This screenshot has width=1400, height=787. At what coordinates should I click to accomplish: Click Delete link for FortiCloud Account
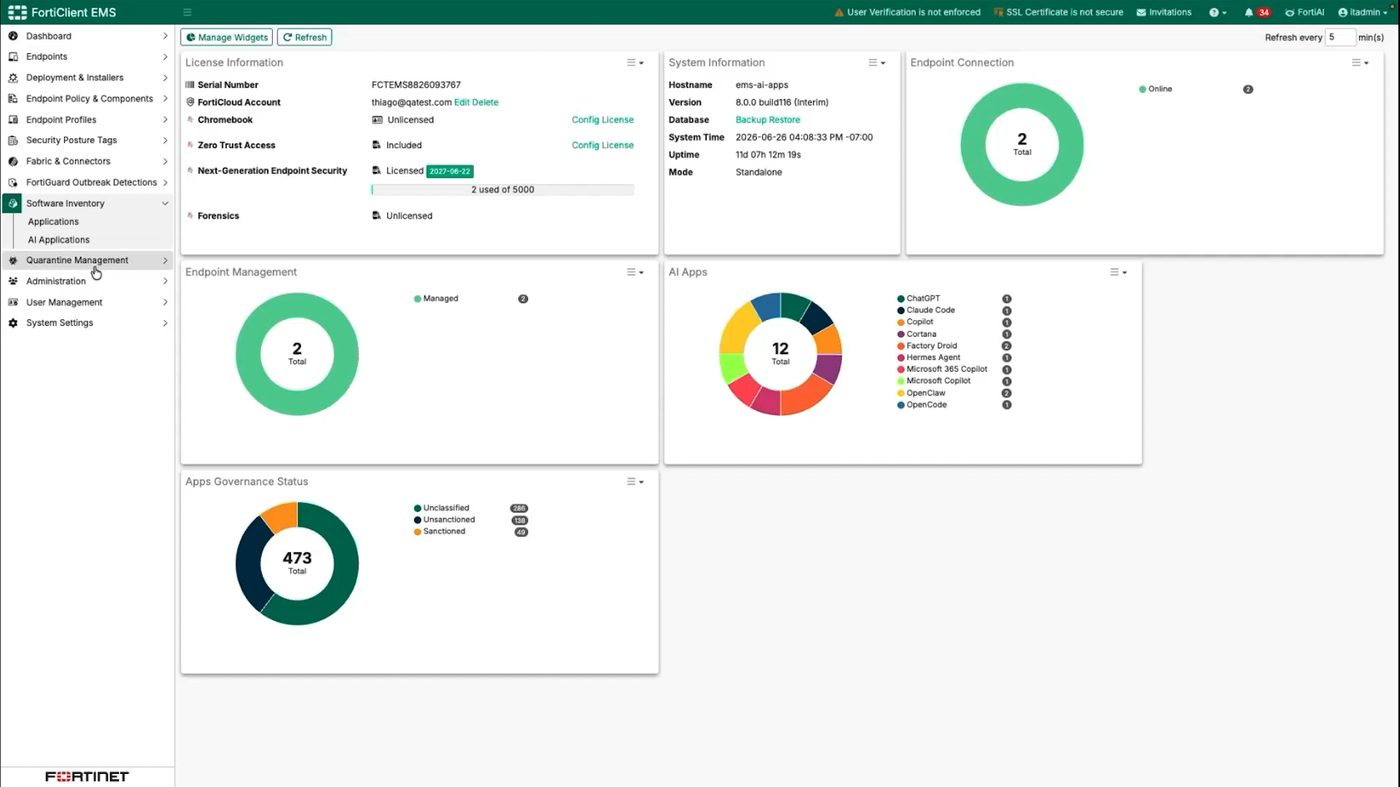(485, 102)
